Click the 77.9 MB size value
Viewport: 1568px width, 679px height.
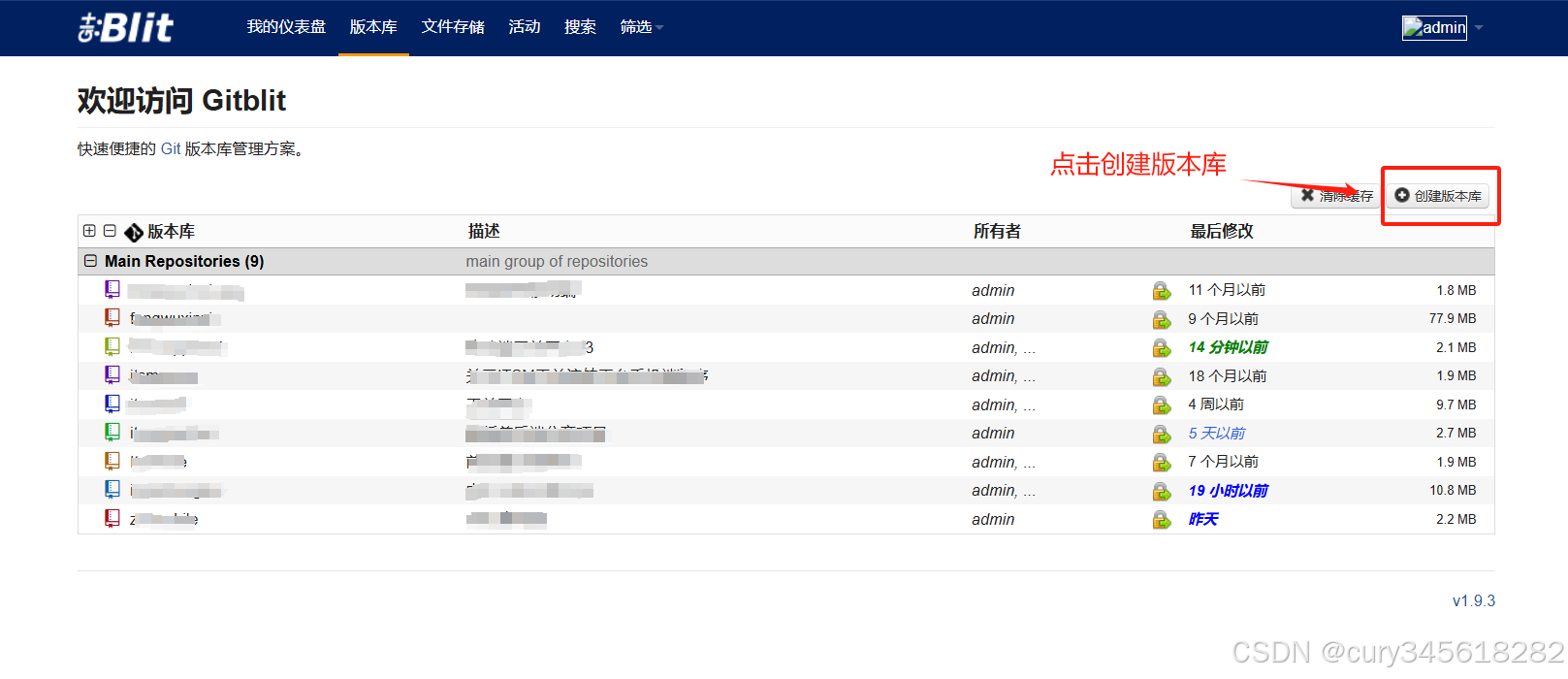pos(1453,318)
